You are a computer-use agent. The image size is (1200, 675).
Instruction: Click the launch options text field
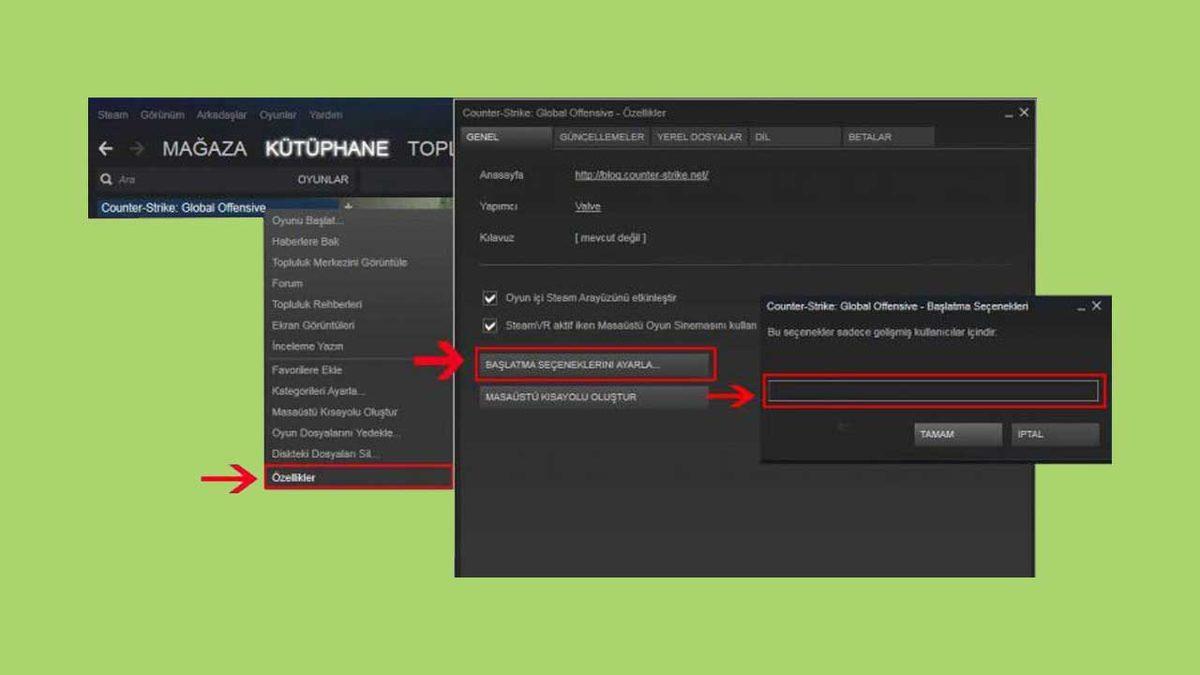pos(932,391)
